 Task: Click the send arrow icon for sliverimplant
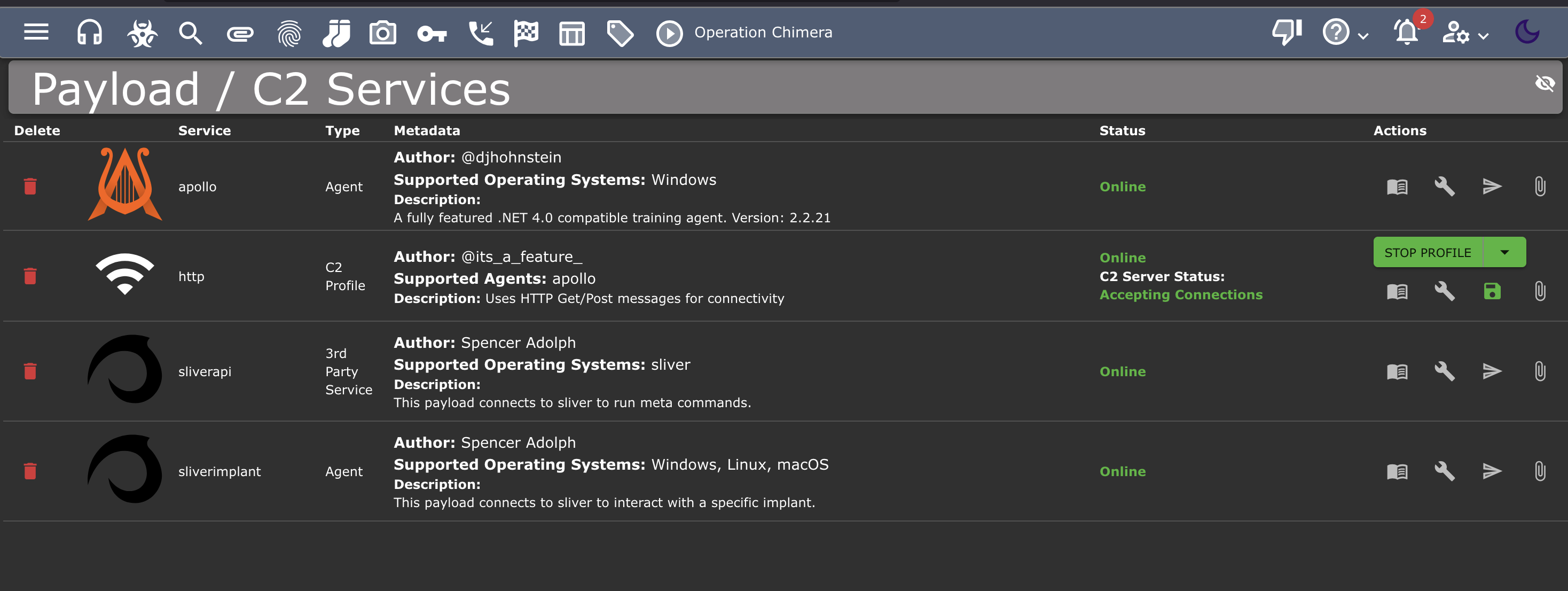[x=1492, y=471]
